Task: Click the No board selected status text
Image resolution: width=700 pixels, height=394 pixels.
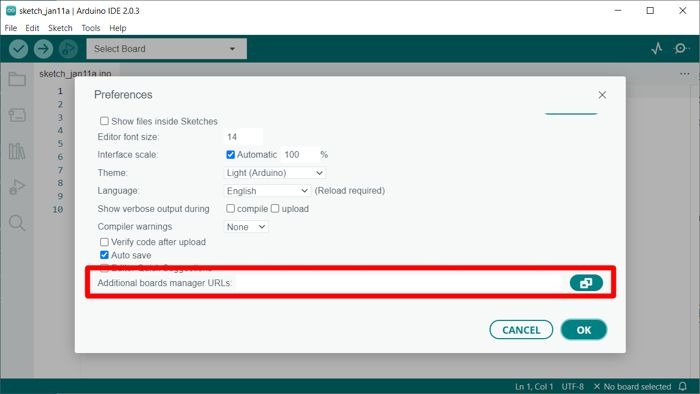Action: (633, 386)
